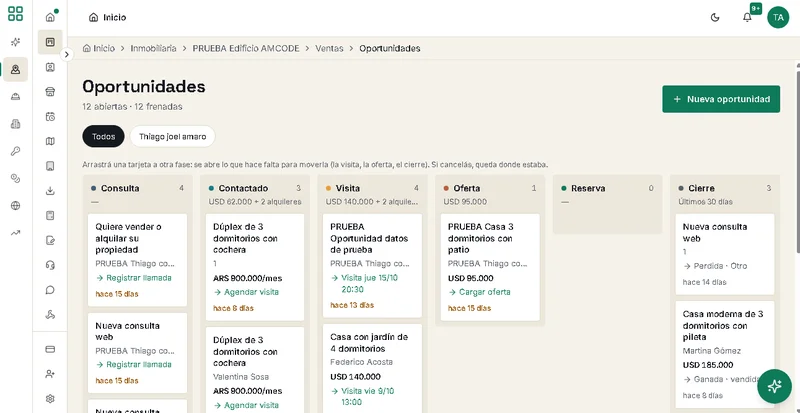
Task: Click the globe icon in left rail
Action: point(15,206)
